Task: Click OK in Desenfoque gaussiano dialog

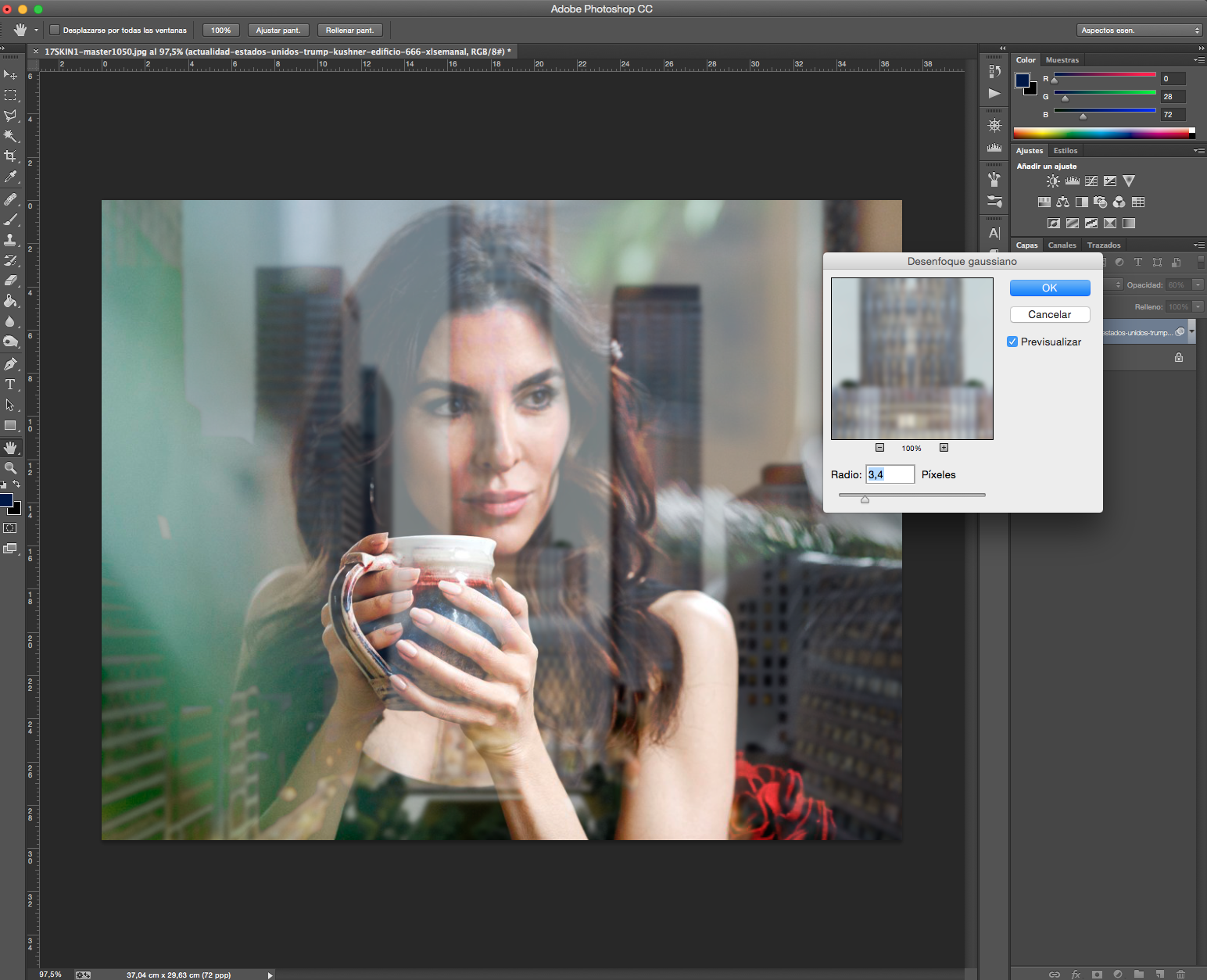Action: pyautogui.click(x=1050, y=288)
